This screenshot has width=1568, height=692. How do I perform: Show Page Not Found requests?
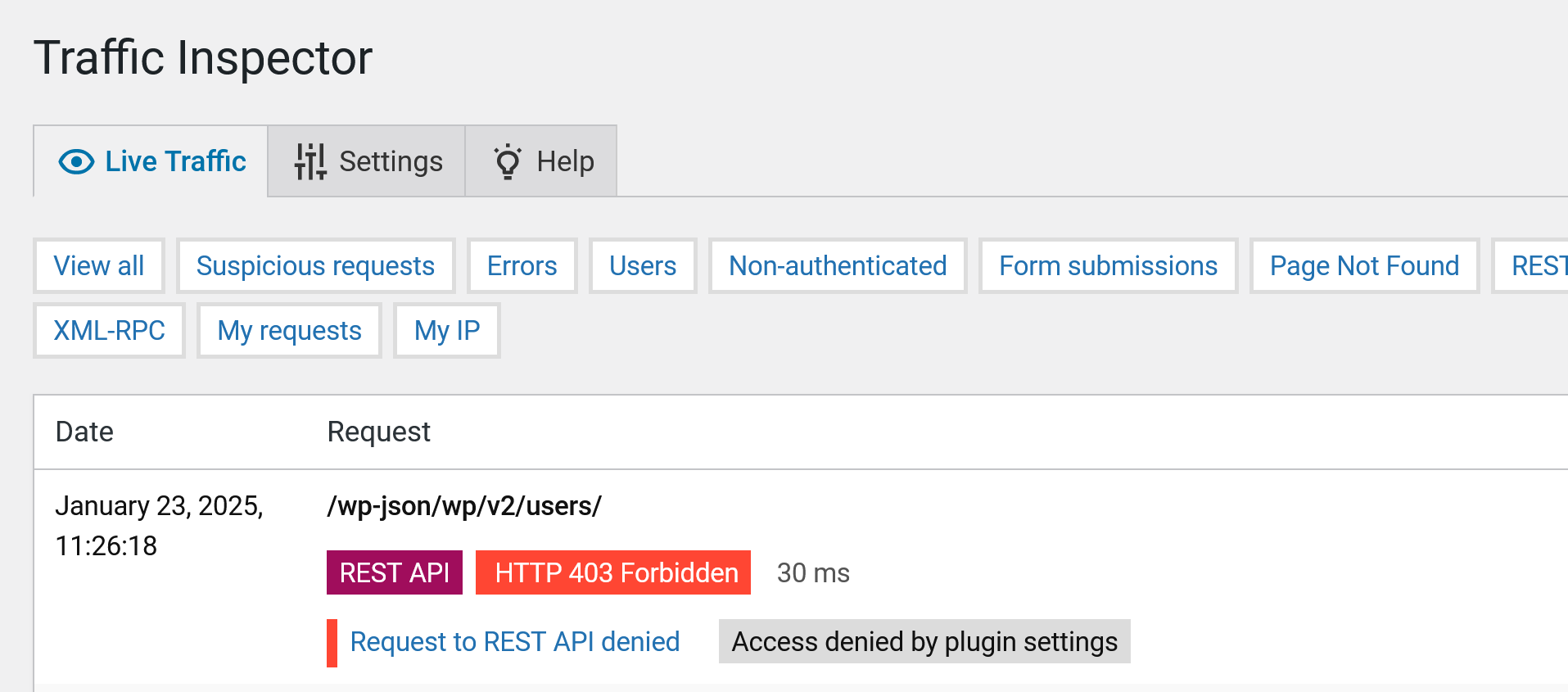1364,266
